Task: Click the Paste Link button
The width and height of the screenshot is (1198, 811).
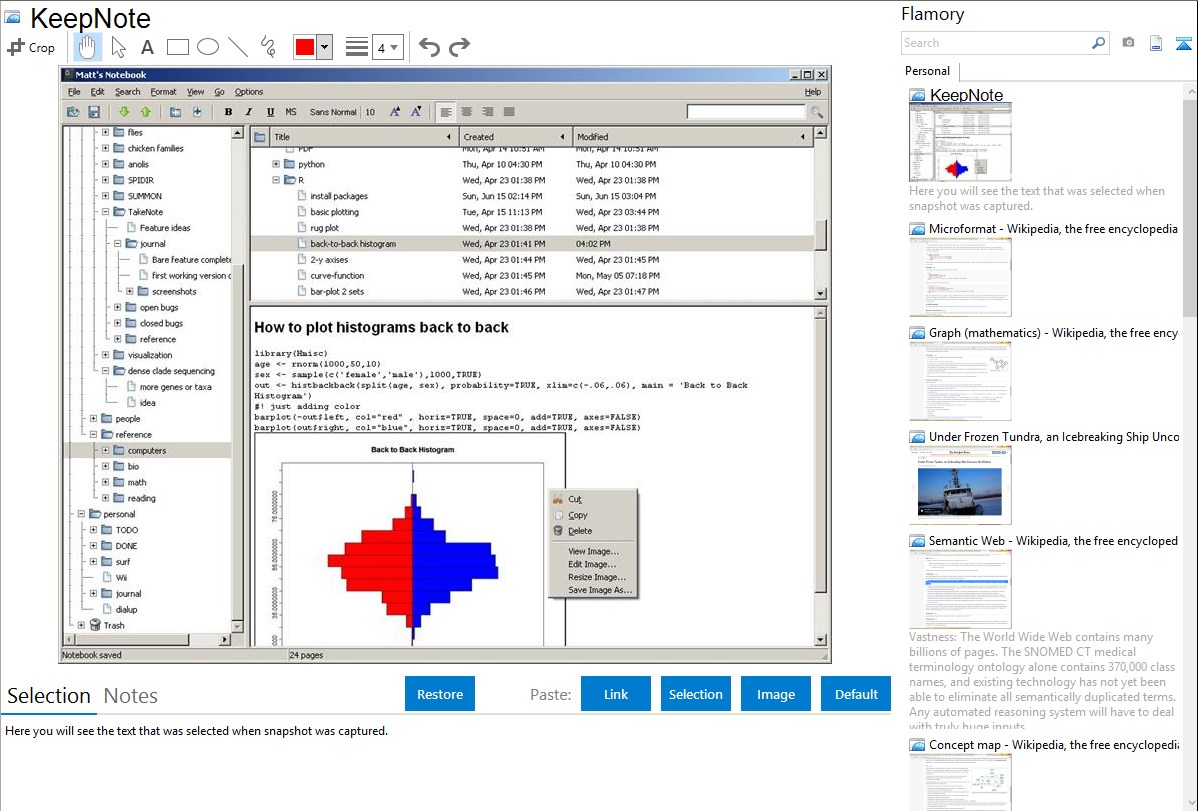Action: click(616, 694)
